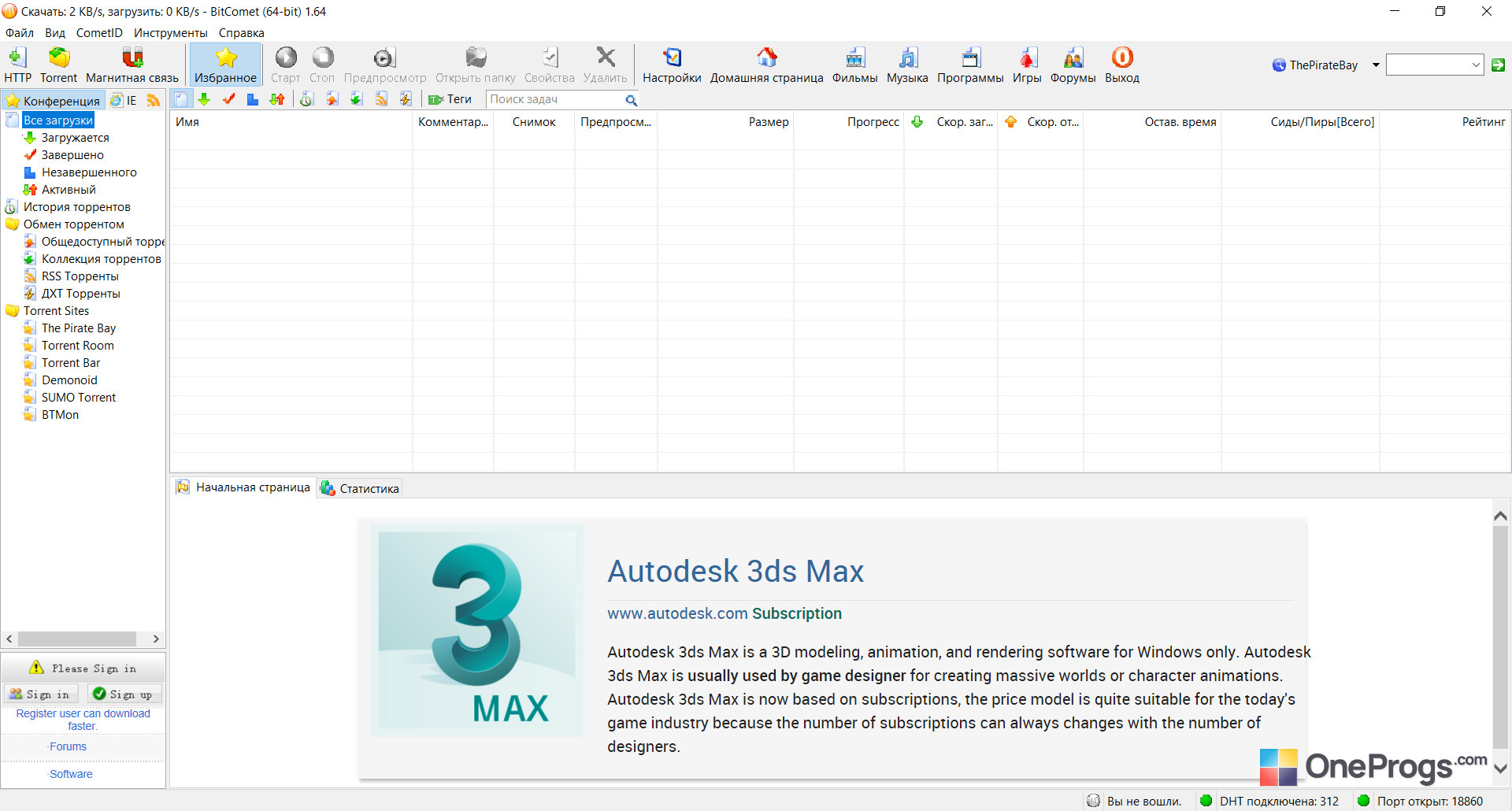Open The Pirate Bay site entry
This screenshot has width=1512, height=811.
coord(78,328)
